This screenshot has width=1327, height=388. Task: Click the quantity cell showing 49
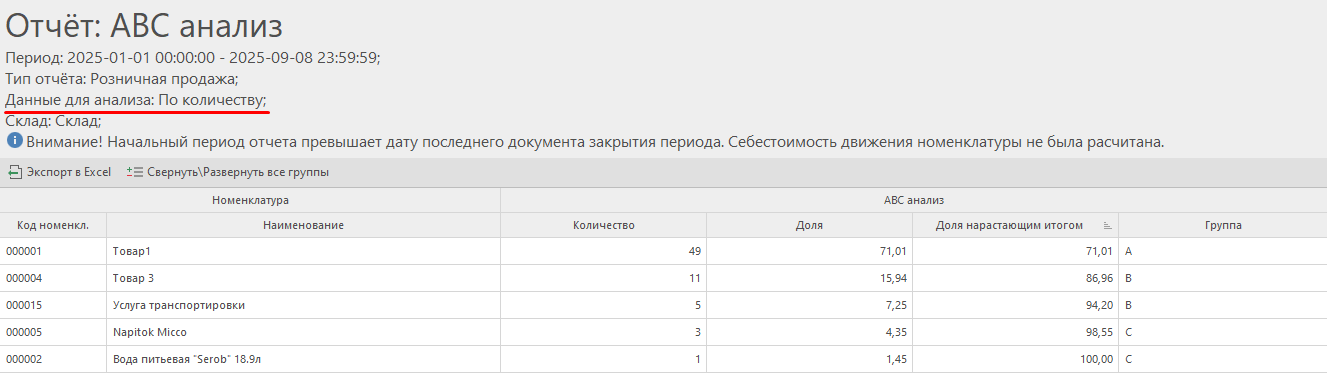point(604,251)
